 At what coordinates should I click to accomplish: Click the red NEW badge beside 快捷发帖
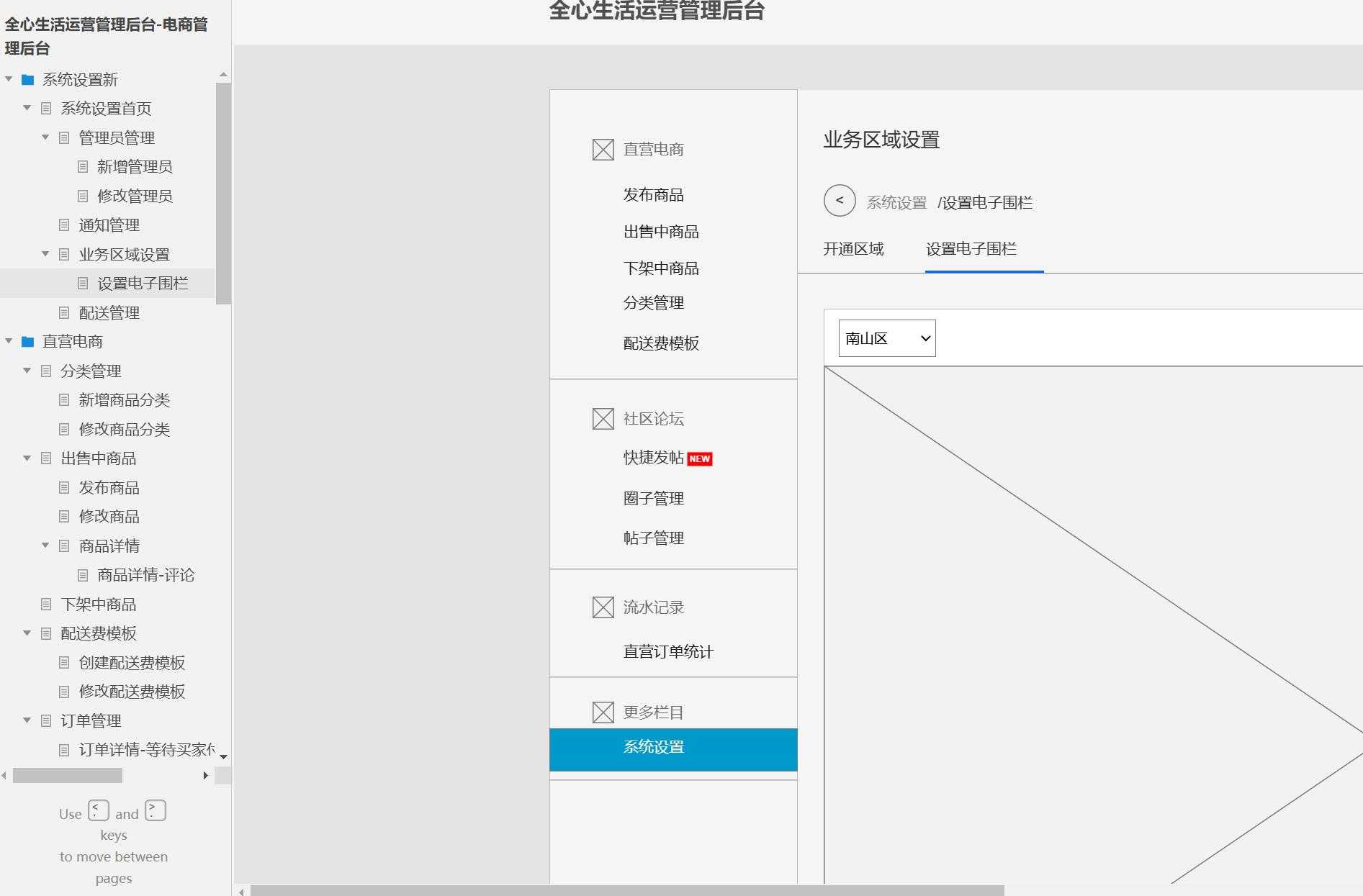tap(700, 458)
